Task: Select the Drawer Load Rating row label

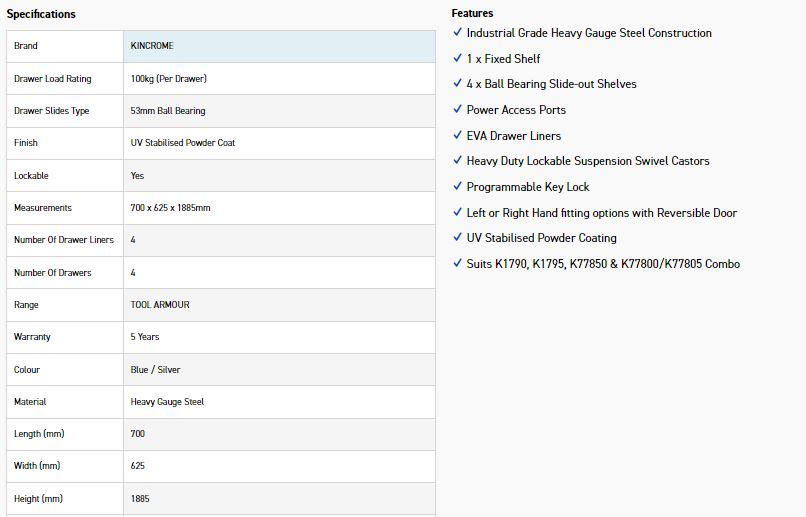Action: click(52, 79)
